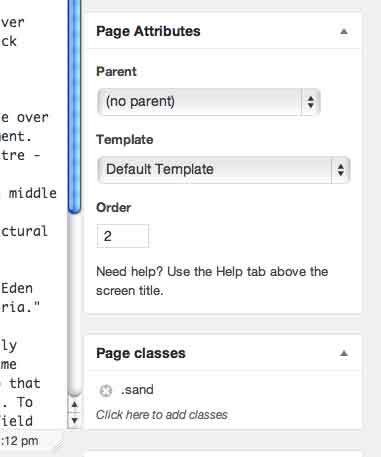
Task: Collapse the Page classes panel
Action: point(344,353)
